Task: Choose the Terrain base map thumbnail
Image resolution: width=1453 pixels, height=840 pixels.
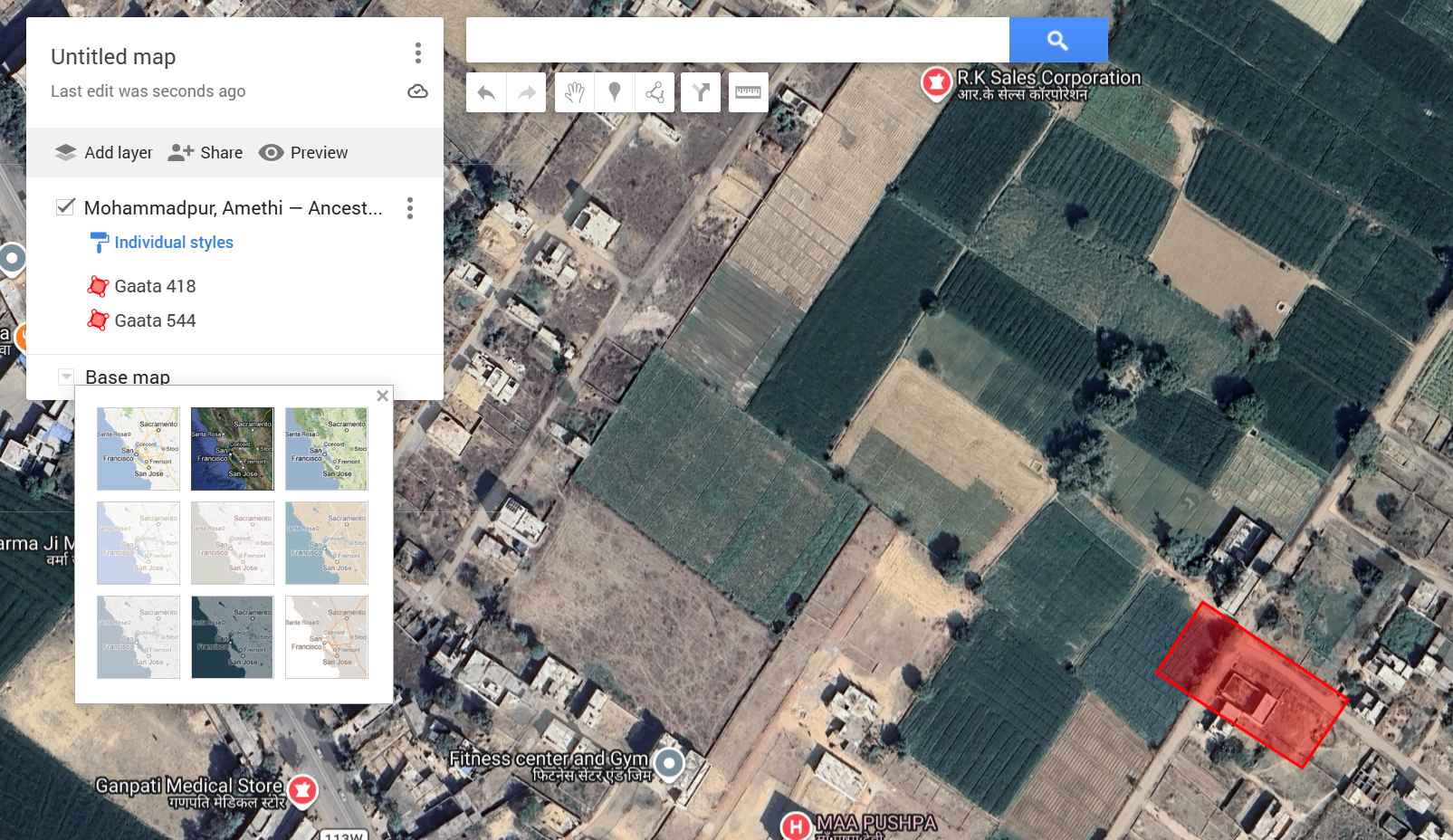Action: [327, 449]
